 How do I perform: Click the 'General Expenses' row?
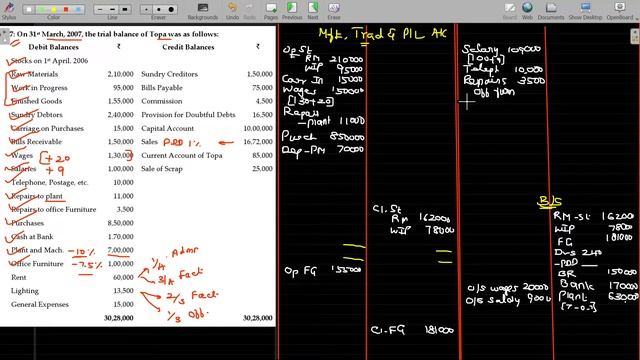click(x=40, y=304)
